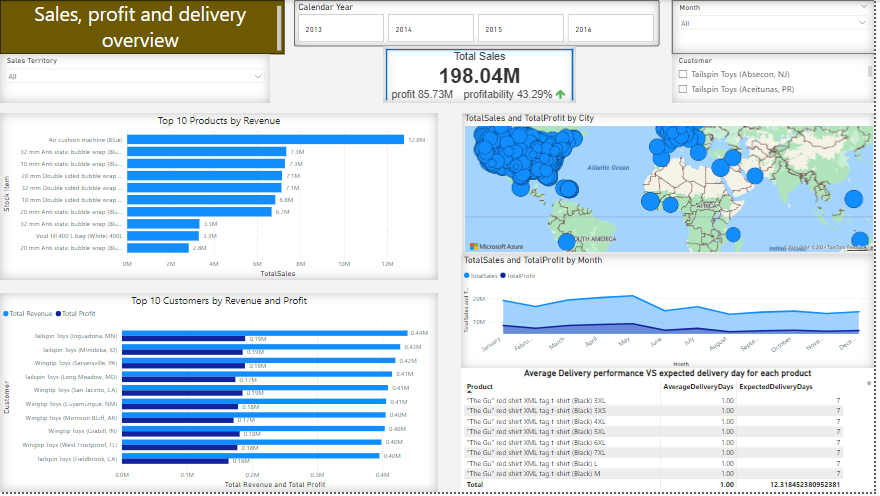Click the TotalProfit legend dot in monthly chart
Viewport: 880px width, 496px height.
tap(503, 275)
